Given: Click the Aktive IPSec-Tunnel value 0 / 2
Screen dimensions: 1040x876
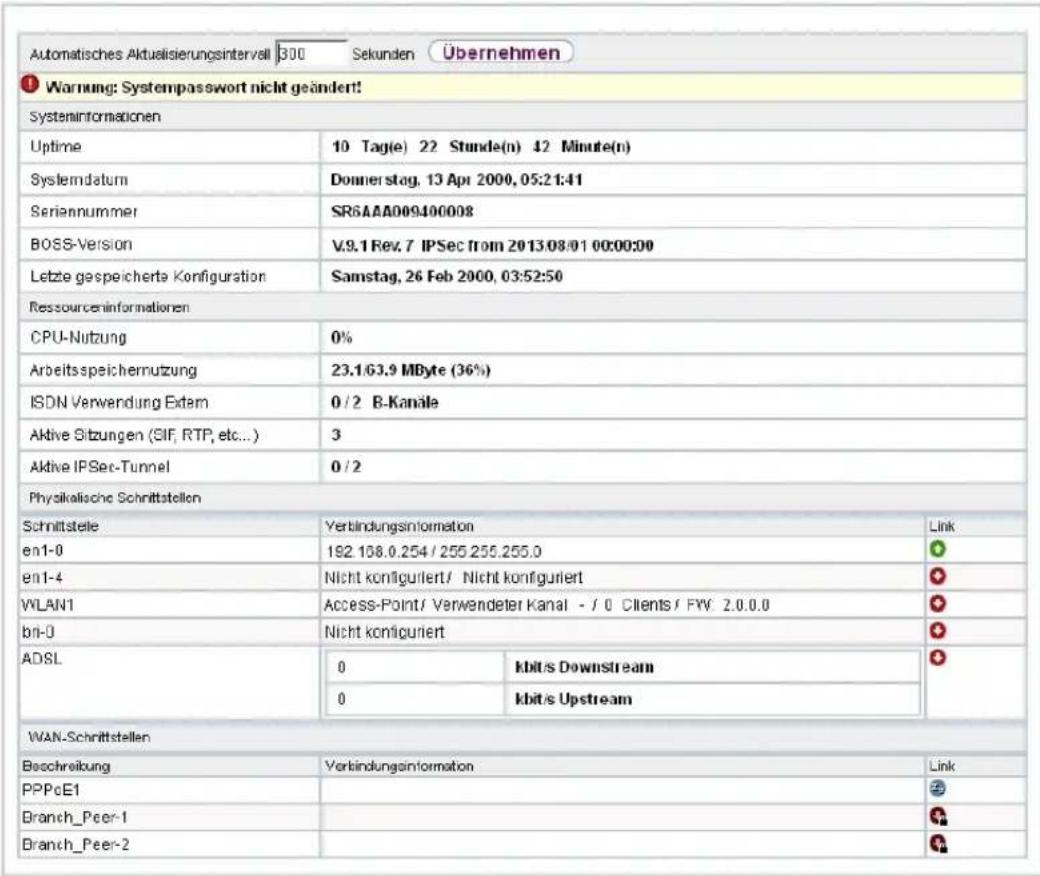Looking at the screenshot, I should pos(346,467).
